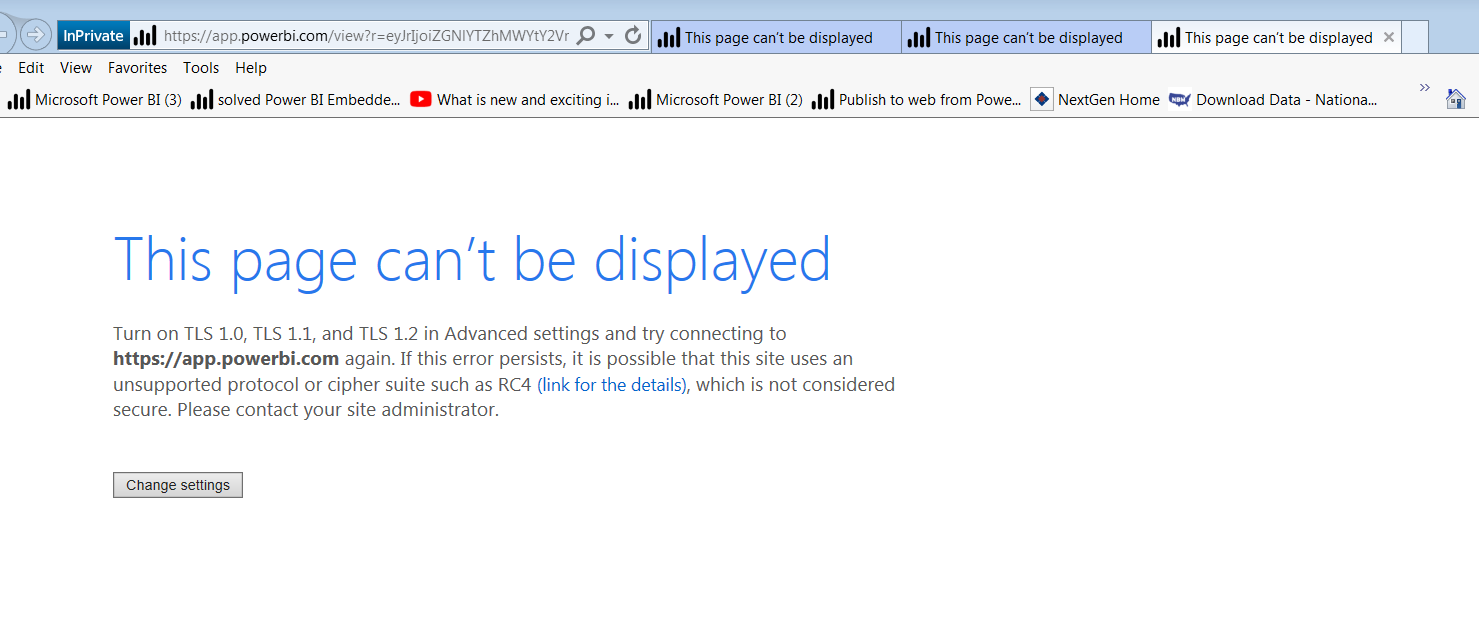Open a new tab using the blank tab button
The image size is (1479, 634).
coord(1415,37)
